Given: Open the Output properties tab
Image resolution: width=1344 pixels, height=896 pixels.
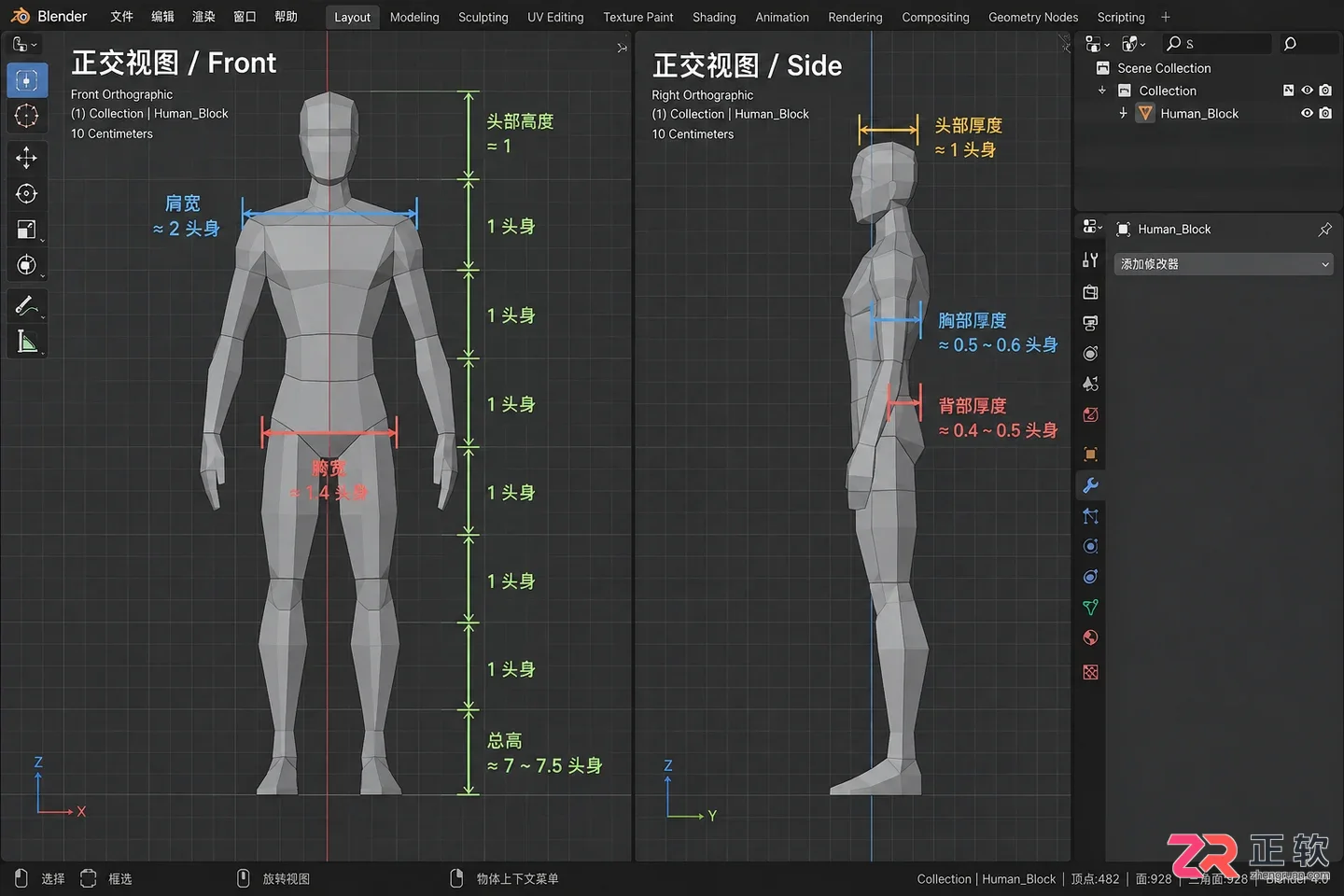Looking at the screenshot, I should click(1090, 323).
